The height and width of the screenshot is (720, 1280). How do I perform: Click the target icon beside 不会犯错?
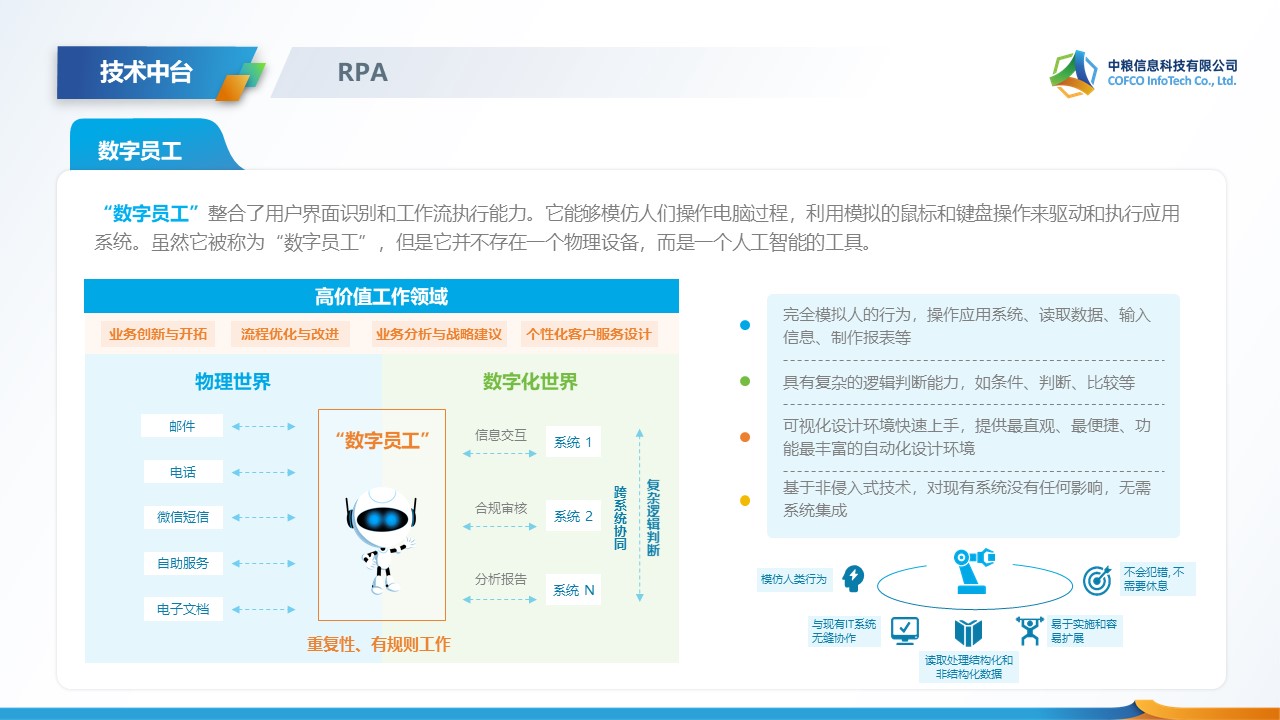pyautogui.click(x=1097, y=579)
